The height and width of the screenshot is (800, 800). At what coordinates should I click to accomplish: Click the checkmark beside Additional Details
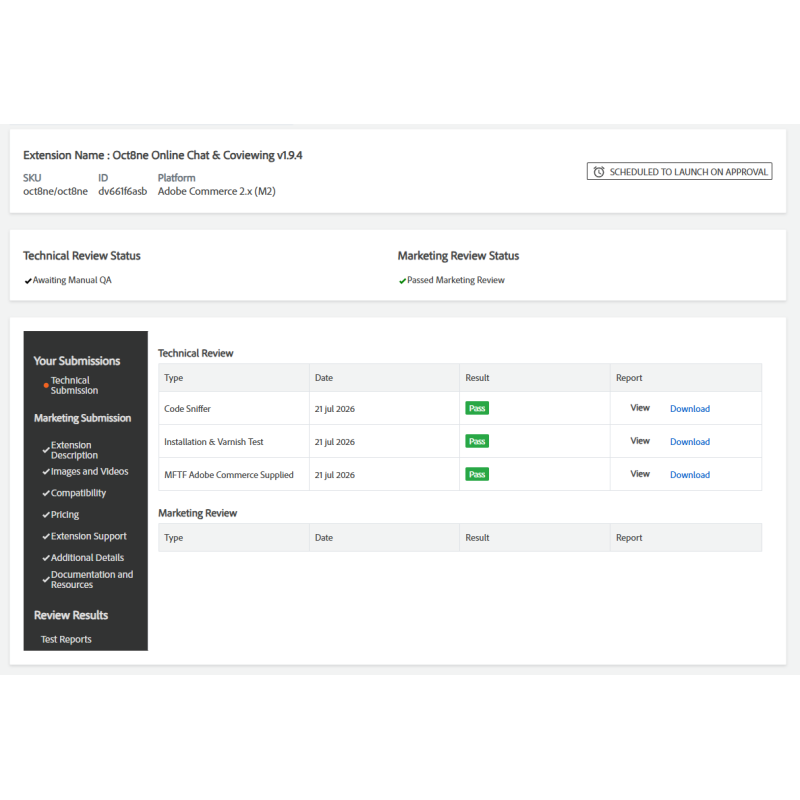pyautogui.click(x=46, y=558)
